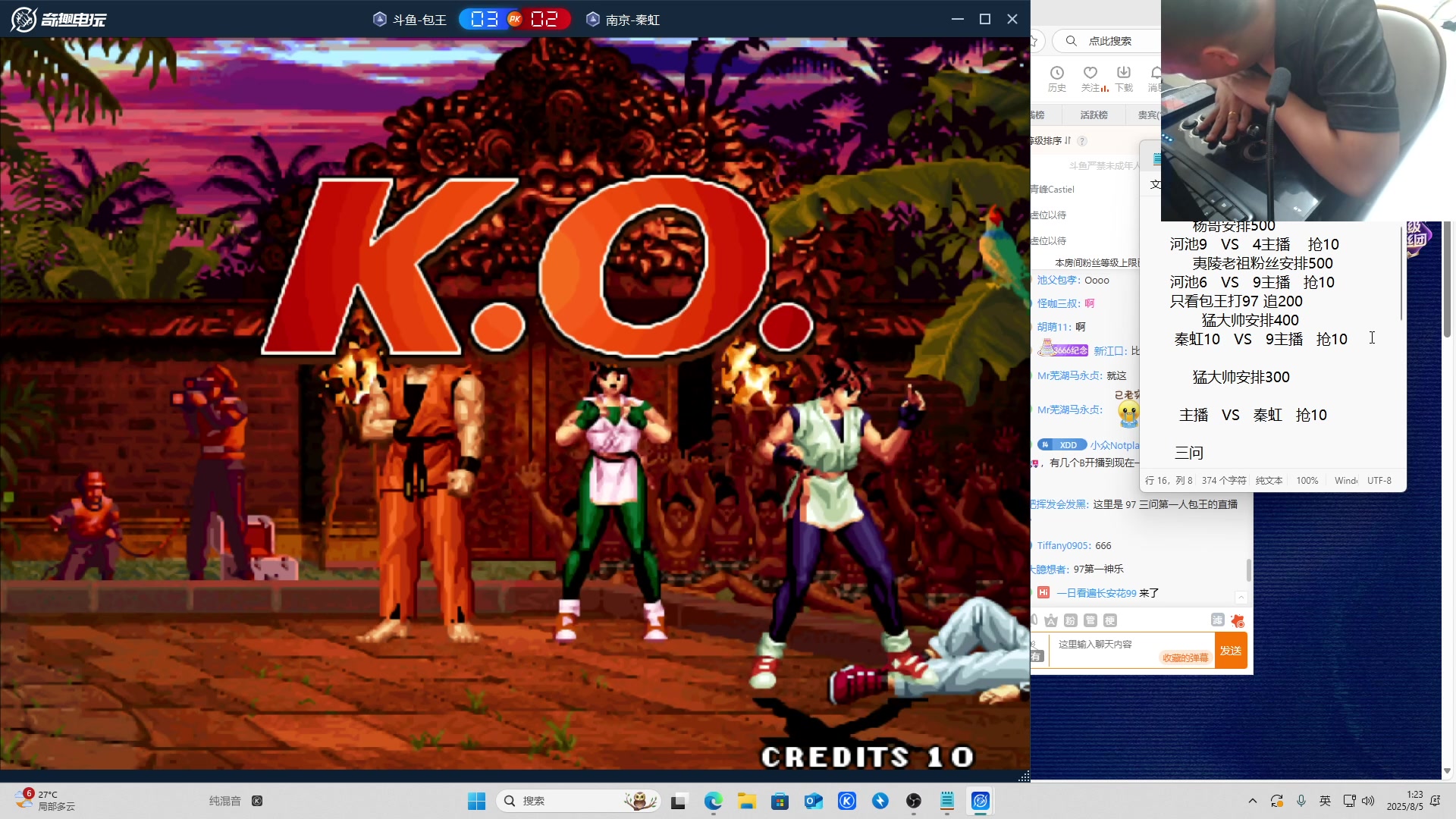Show hidden tray icons chevron
Viewport: 1456px width, 819px height.
click(x=1253, y=801)
